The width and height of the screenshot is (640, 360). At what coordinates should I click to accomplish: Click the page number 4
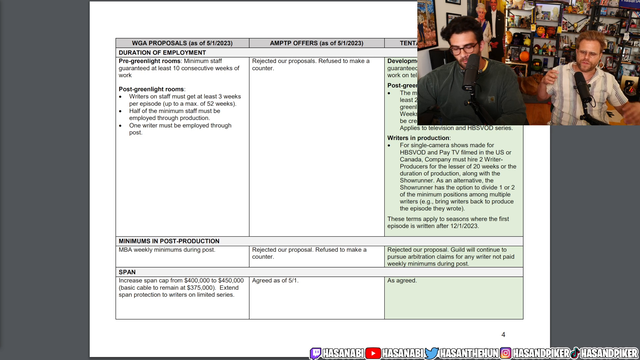click(503, 335)
